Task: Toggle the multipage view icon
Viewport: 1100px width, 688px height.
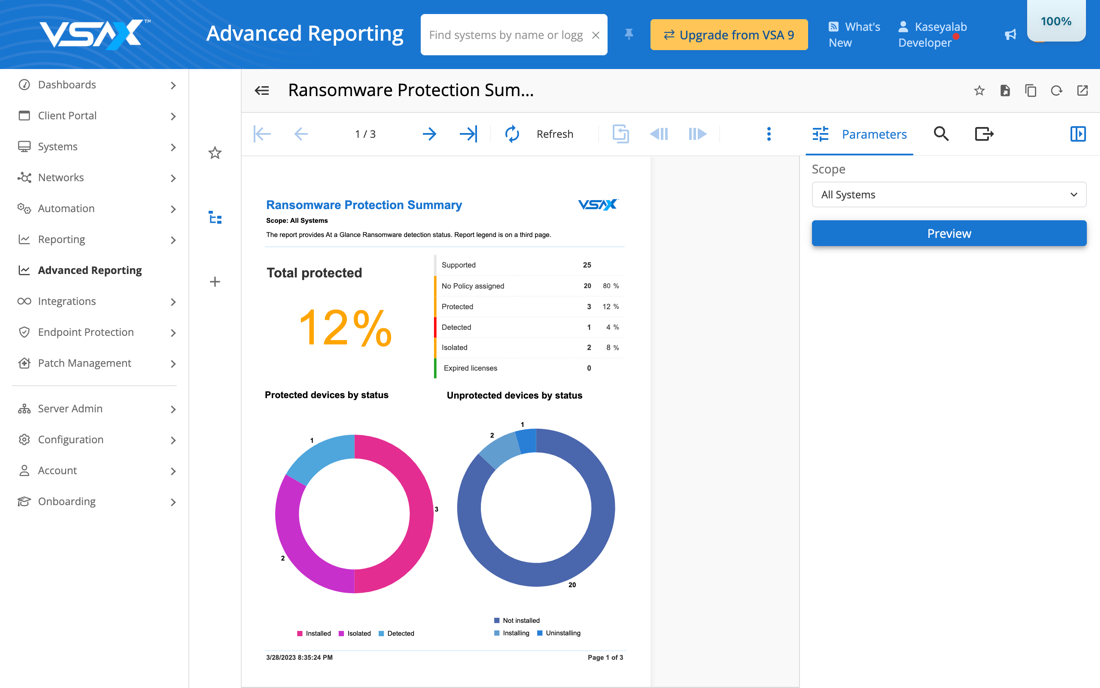Action: point(621,134)
